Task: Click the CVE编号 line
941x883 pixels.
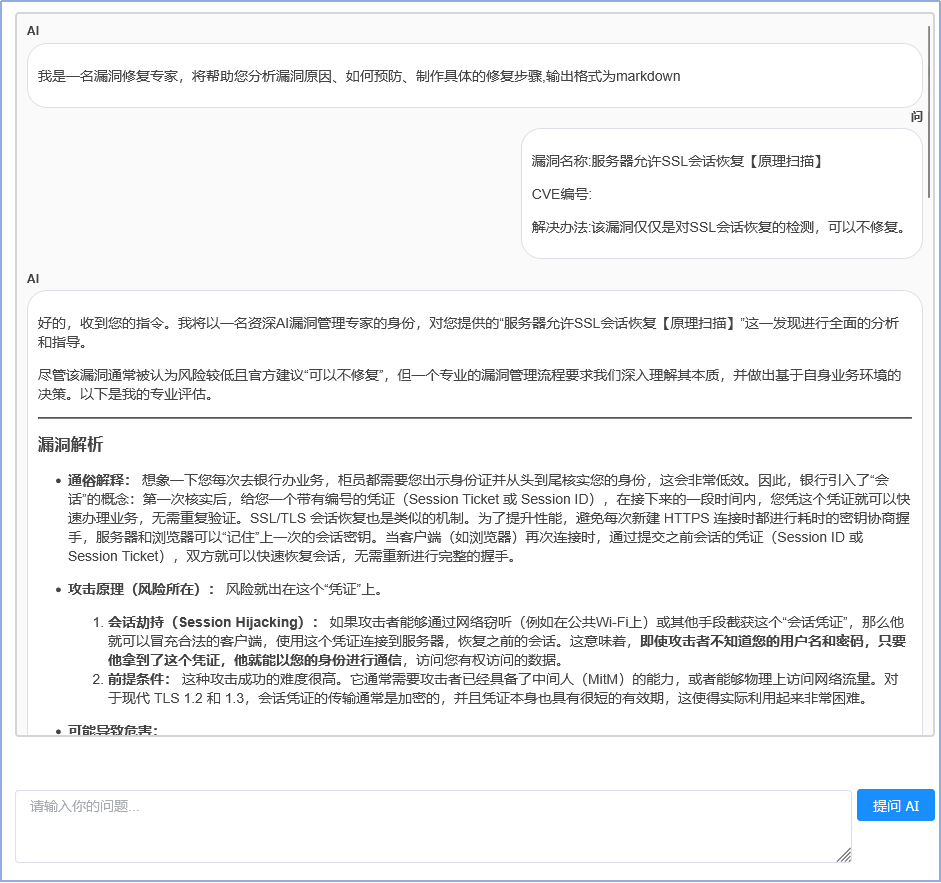Action: tap(562, 194)
